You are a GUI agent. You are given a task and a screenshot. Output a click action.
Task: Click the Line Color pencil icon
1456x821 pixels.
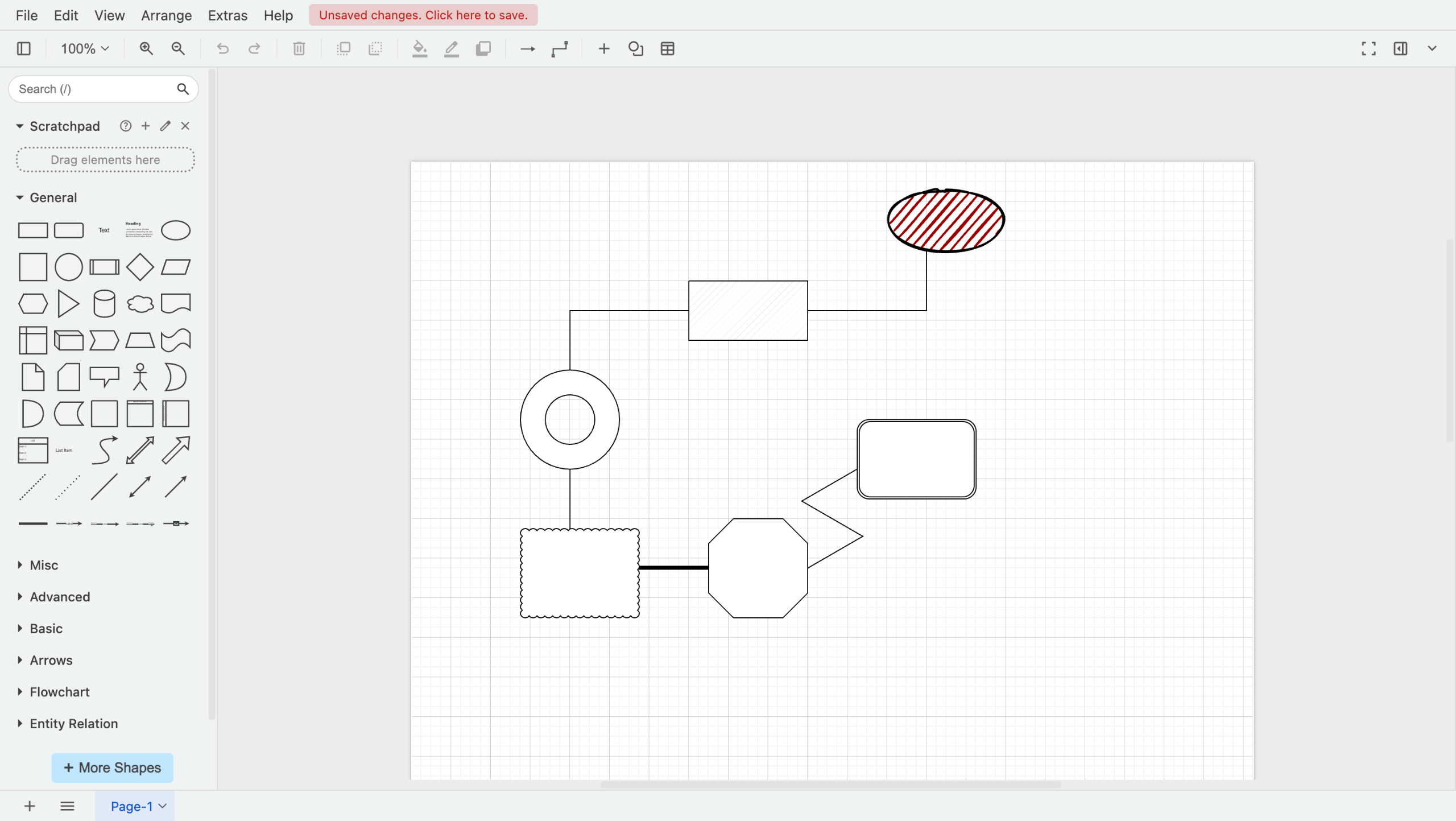(x=452, y=49)
